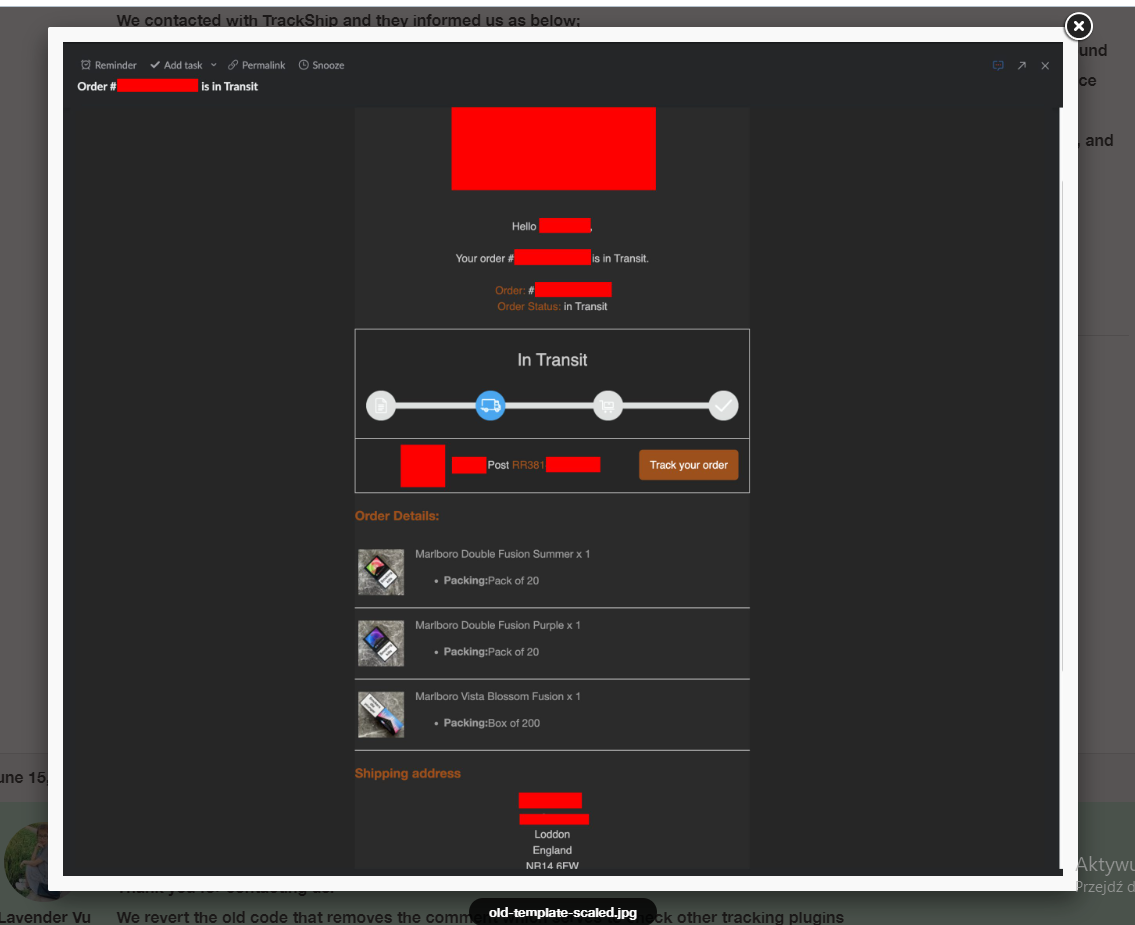The image size is (1135, 925).
Task: Click the Order Details heading
Action: (397, 516)
